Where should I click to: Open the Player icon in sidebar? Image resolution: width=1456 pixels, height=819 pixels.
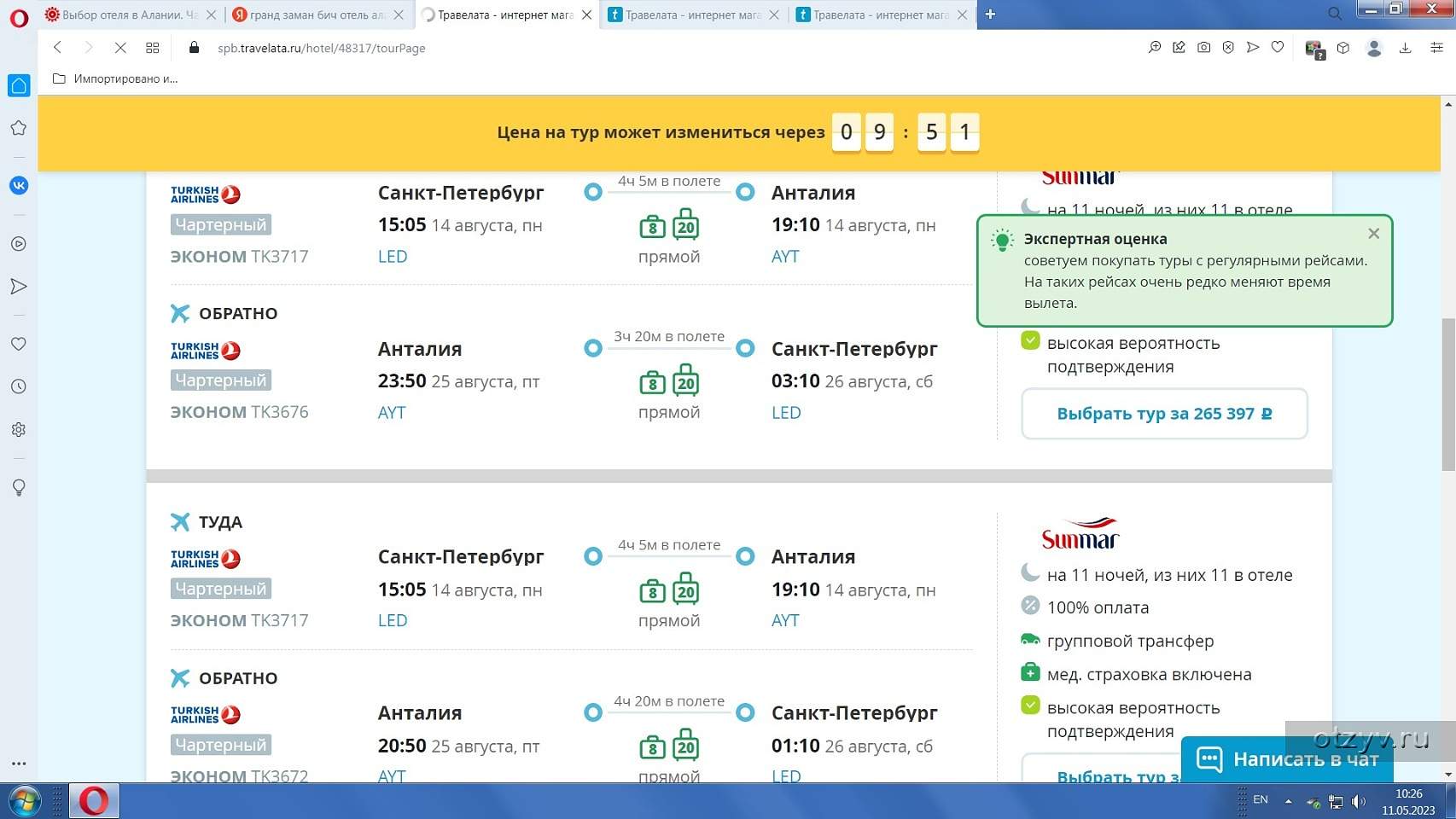coord(19,244)
